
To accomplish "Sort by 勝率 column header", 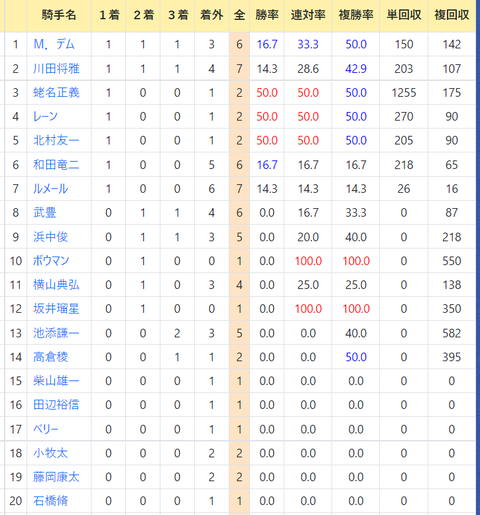I will point(267,15).
